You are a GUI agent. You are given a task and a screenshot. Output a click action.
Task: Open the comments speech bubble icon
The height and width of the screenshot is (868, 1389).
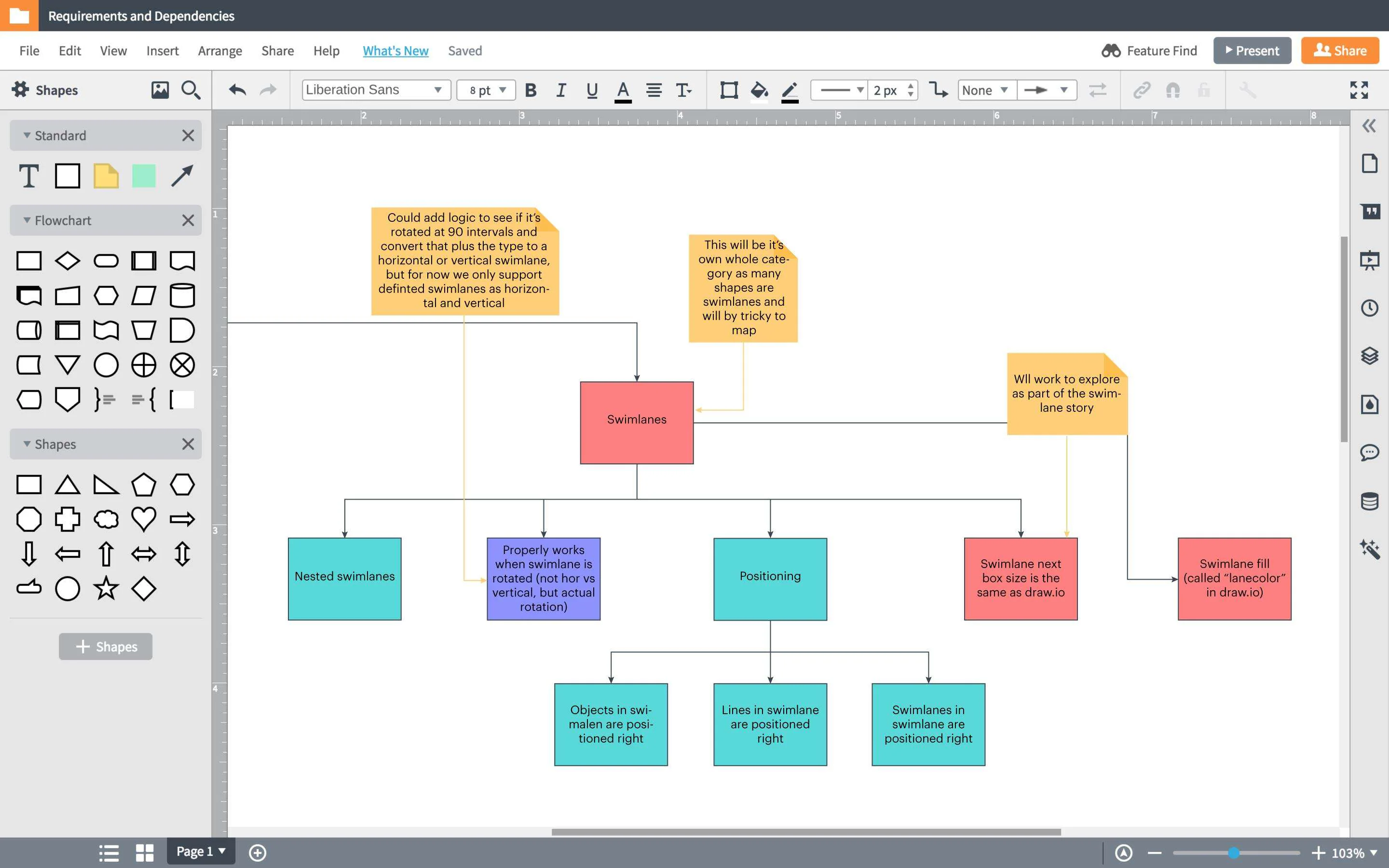tap(1370, 452)
